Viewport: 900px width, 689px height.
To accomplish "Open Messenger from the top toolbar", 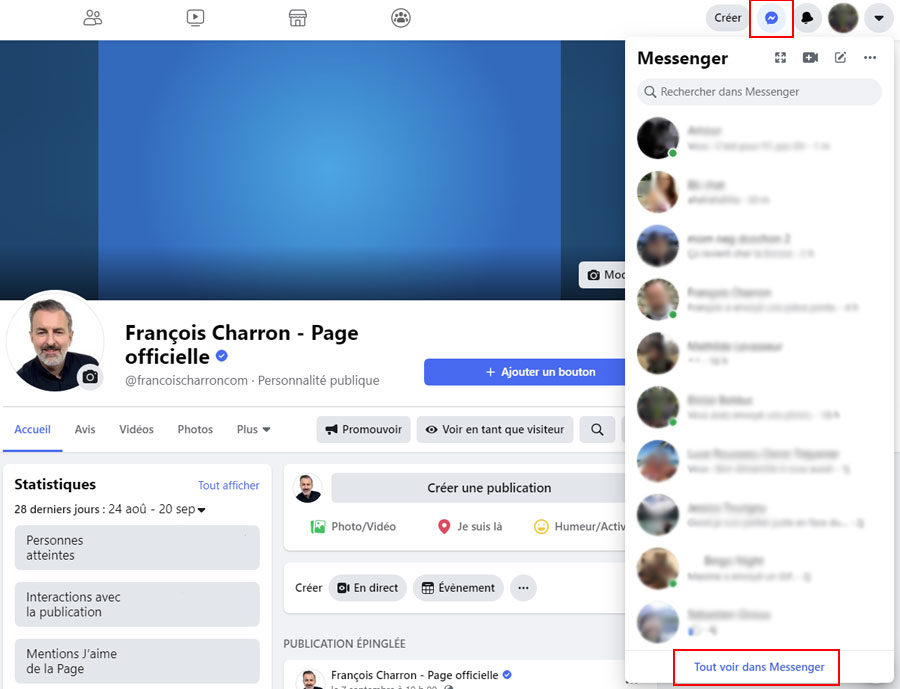I will [x=771, y=17].
